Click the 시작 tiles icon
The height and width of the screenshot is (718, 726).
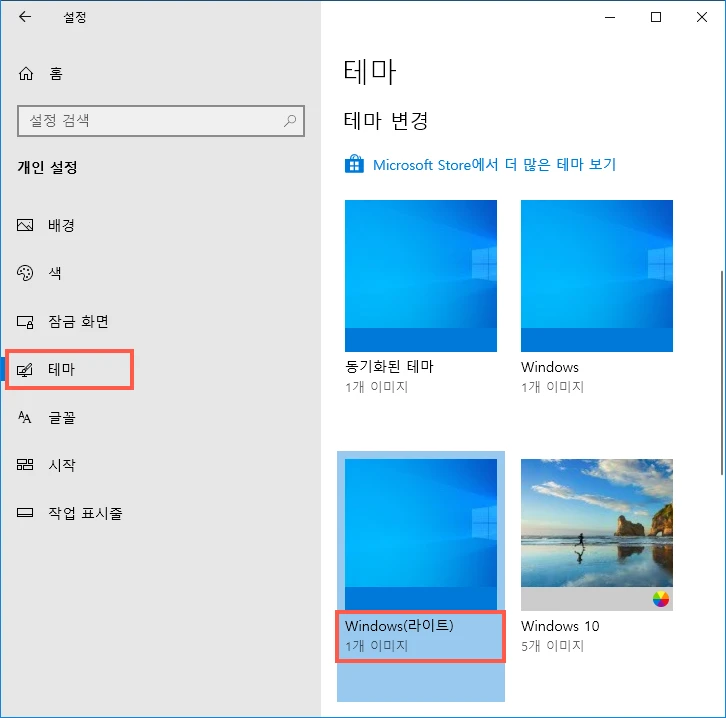[x=25, y=464]
